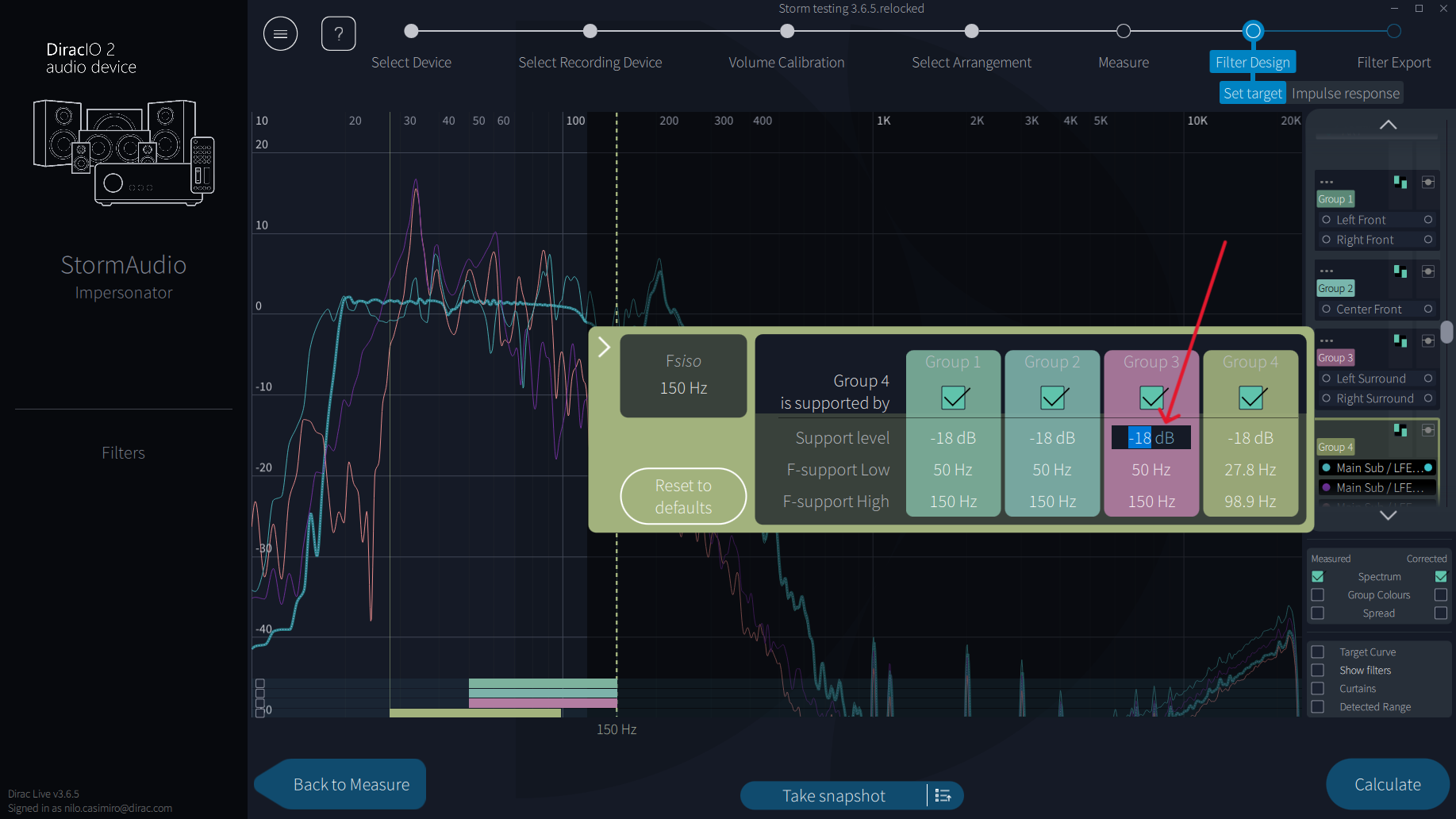The width and height of the screenshot is (1456, 819).
Task: Select the Group 2 label tag
Action: point(1335,288)
